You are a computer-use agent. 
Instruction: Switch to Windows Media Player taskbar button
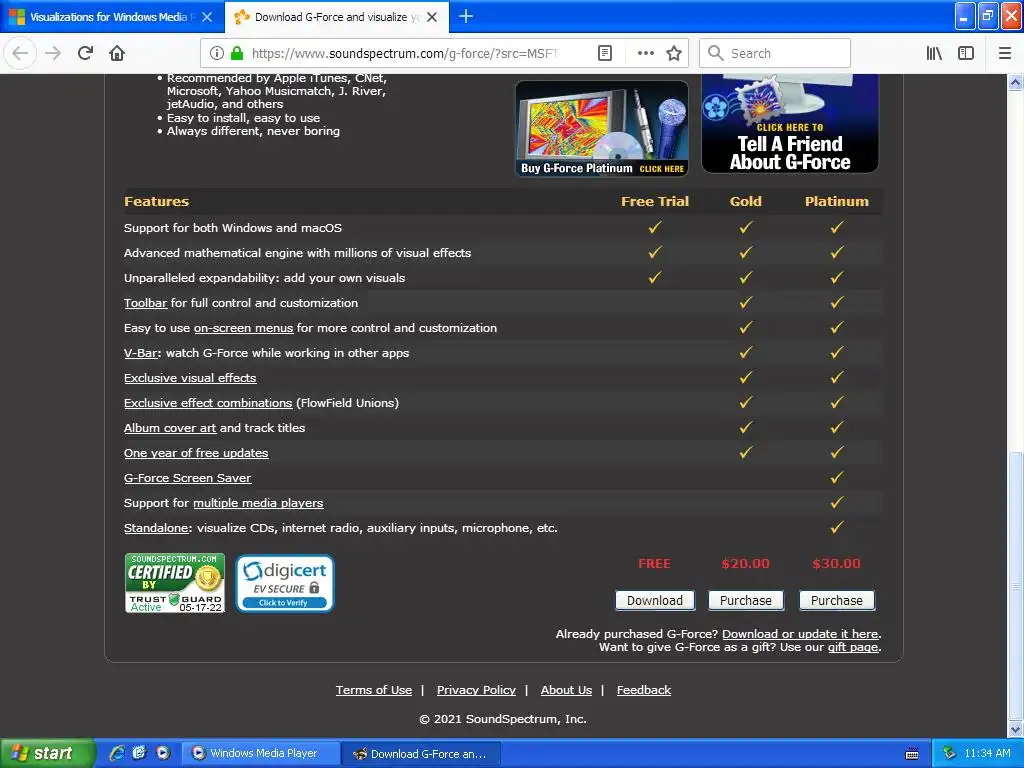259,754
